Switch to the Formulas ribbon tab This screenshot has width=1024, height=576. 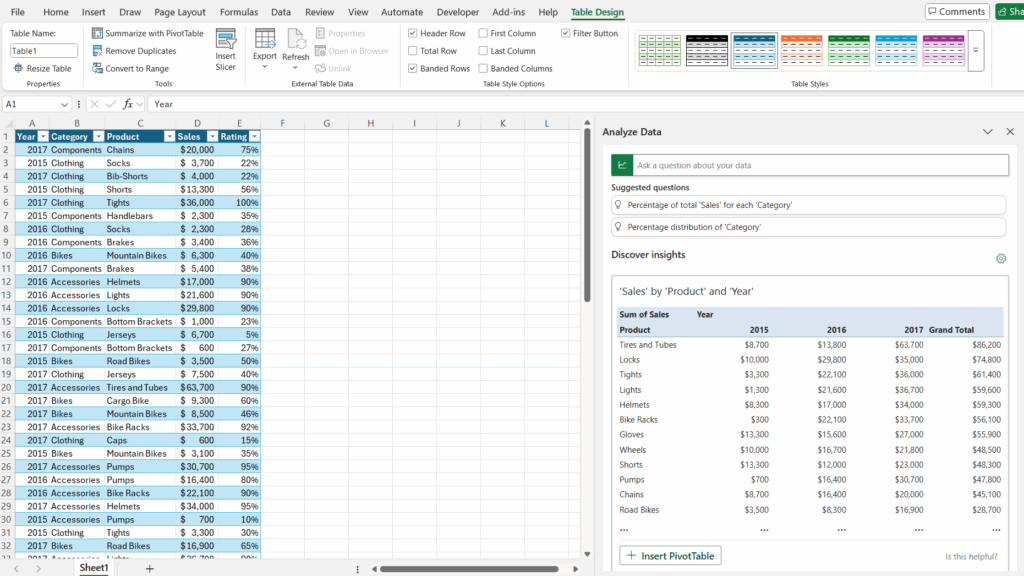pos(239,12)
